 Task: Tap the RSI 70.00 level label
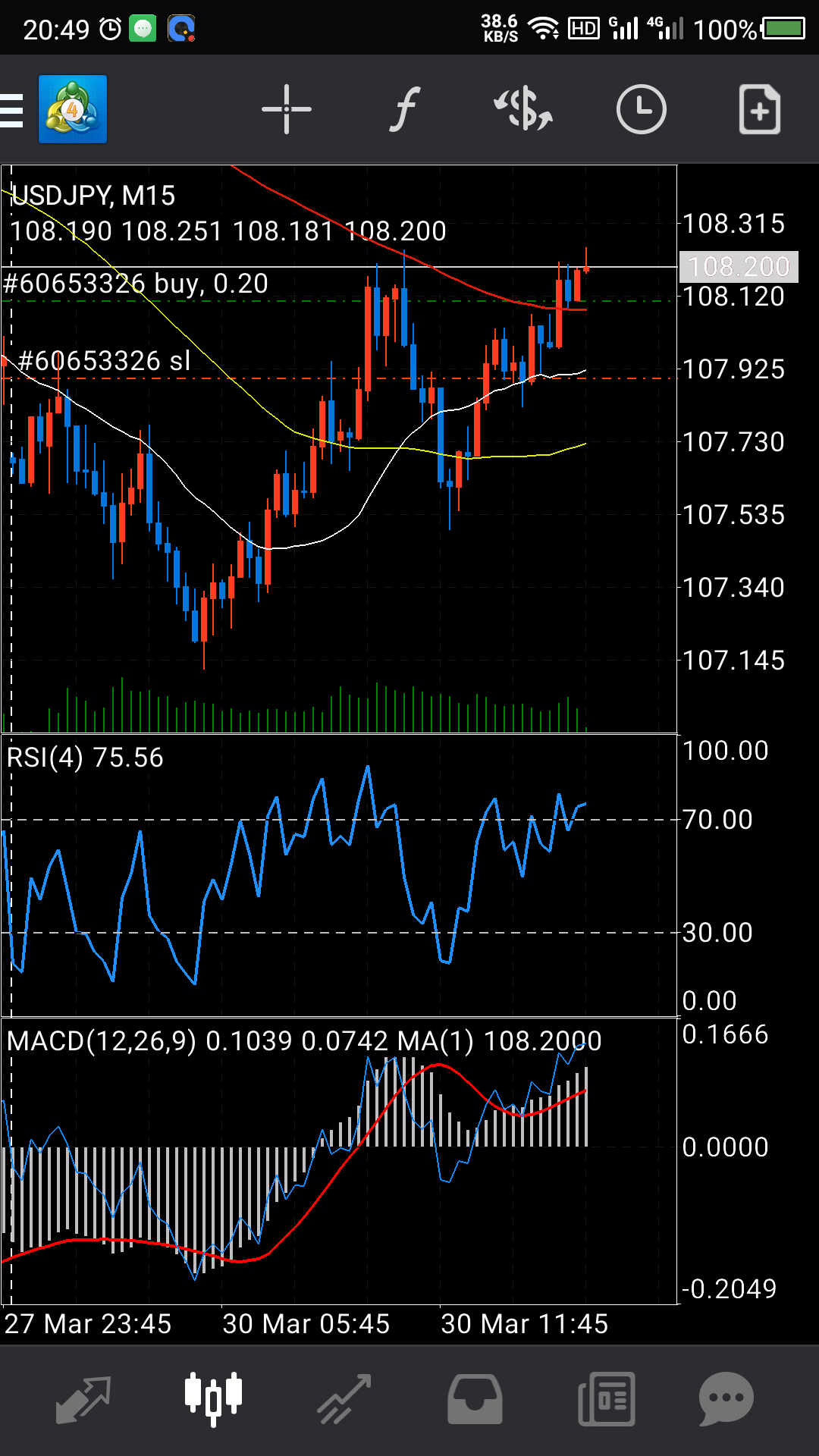(717, 820)
